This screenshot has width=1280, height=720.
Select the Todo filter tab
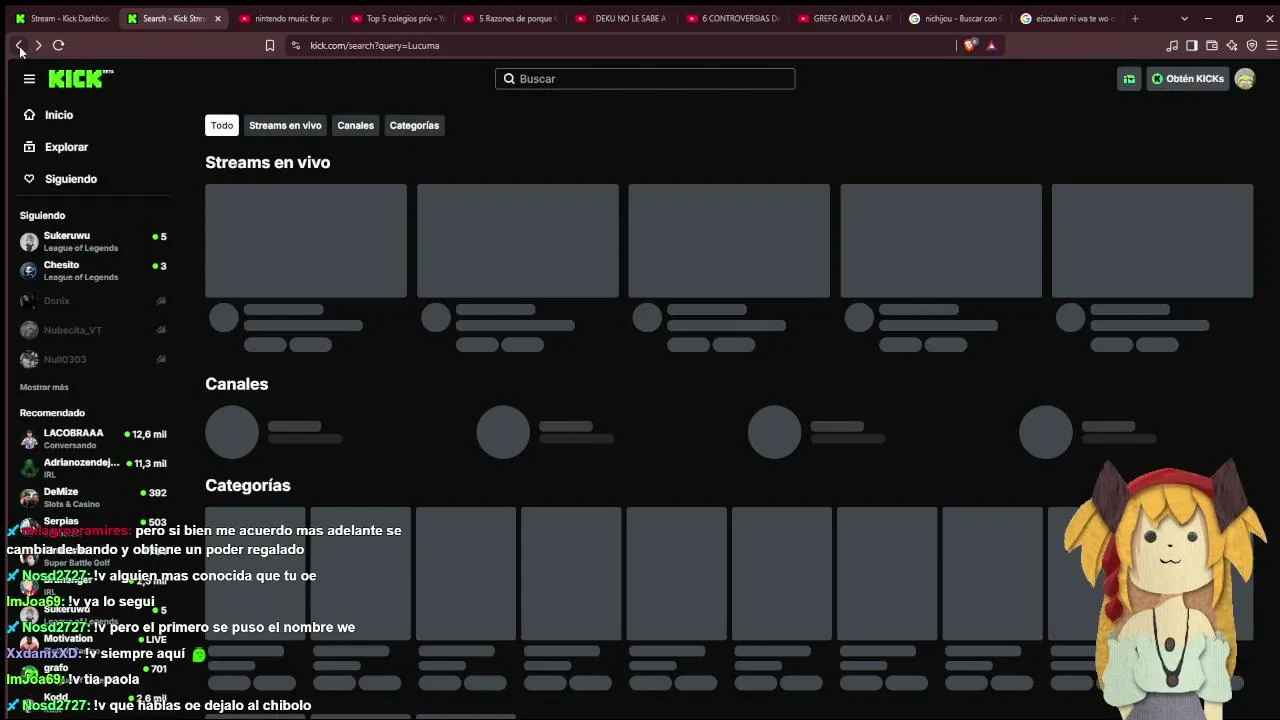click(222, 125)
